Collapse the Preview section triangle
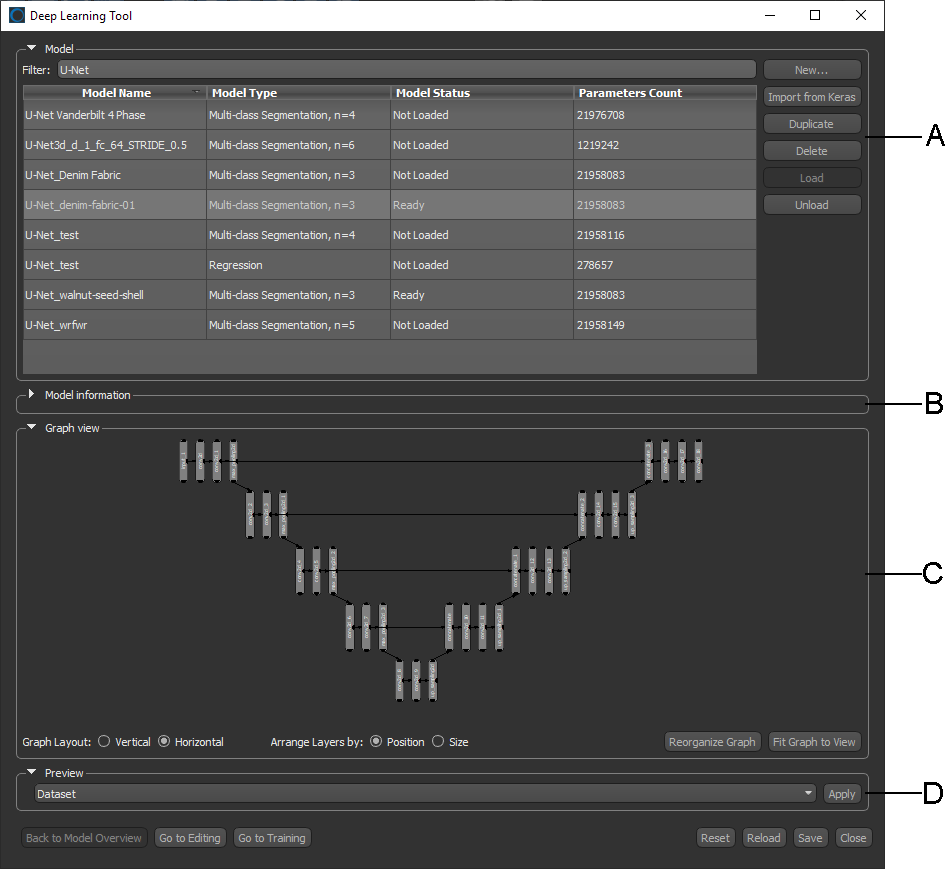 pyautogui.click(x=31, y=773)
